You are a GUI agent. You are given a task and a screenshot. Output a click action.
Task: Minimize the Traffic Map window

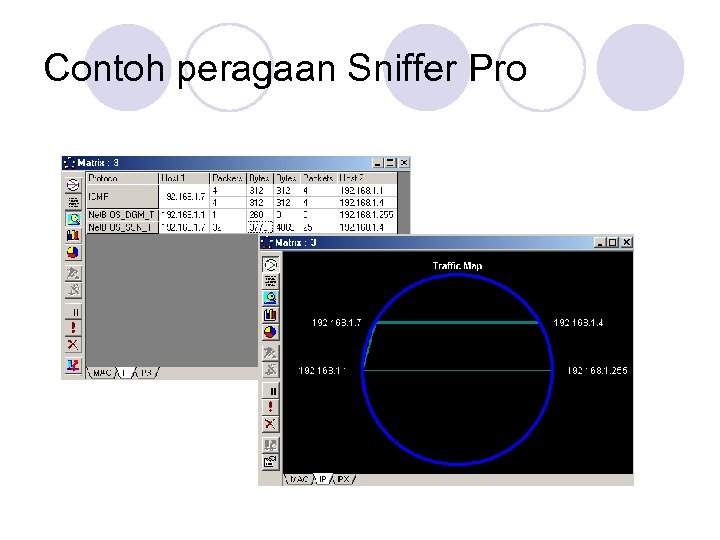(600, 242)
